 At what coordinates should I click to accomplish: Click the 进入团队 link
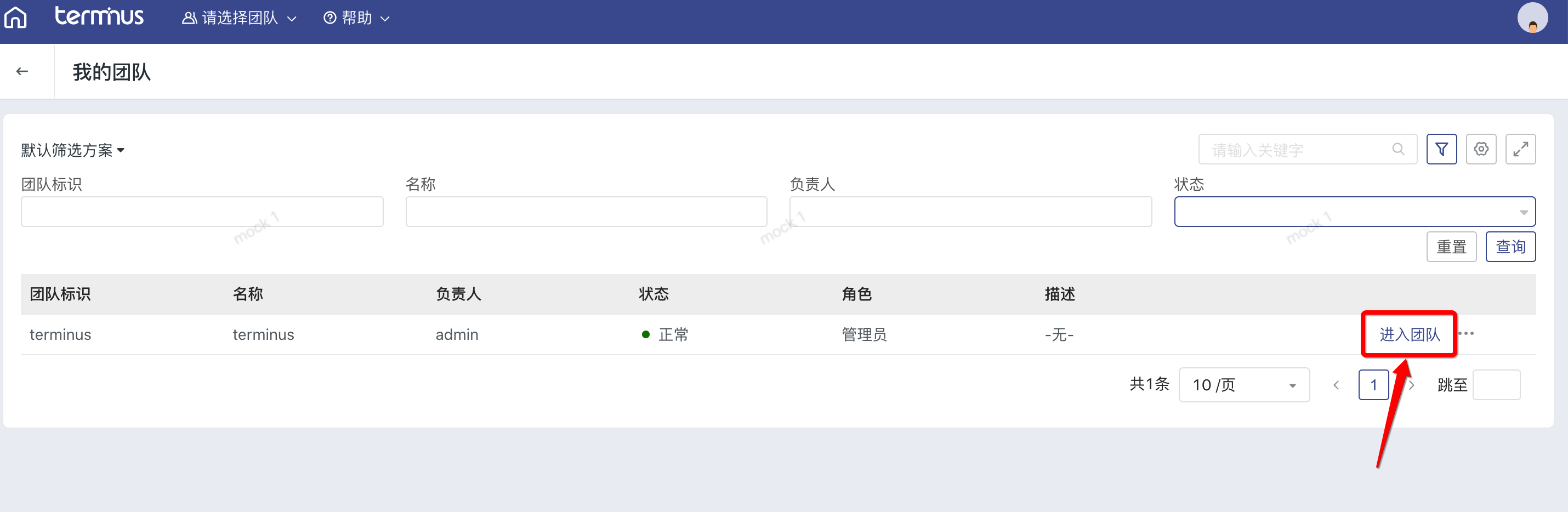[x=1409, y=334]
